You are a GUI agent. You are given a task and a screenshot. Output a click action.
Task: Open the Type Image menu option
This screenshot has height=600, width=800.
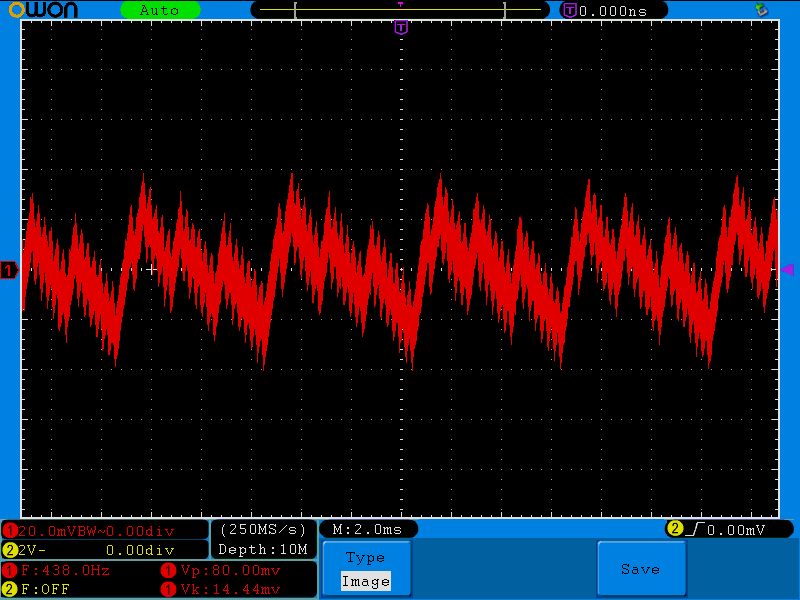tap(366, 569)
